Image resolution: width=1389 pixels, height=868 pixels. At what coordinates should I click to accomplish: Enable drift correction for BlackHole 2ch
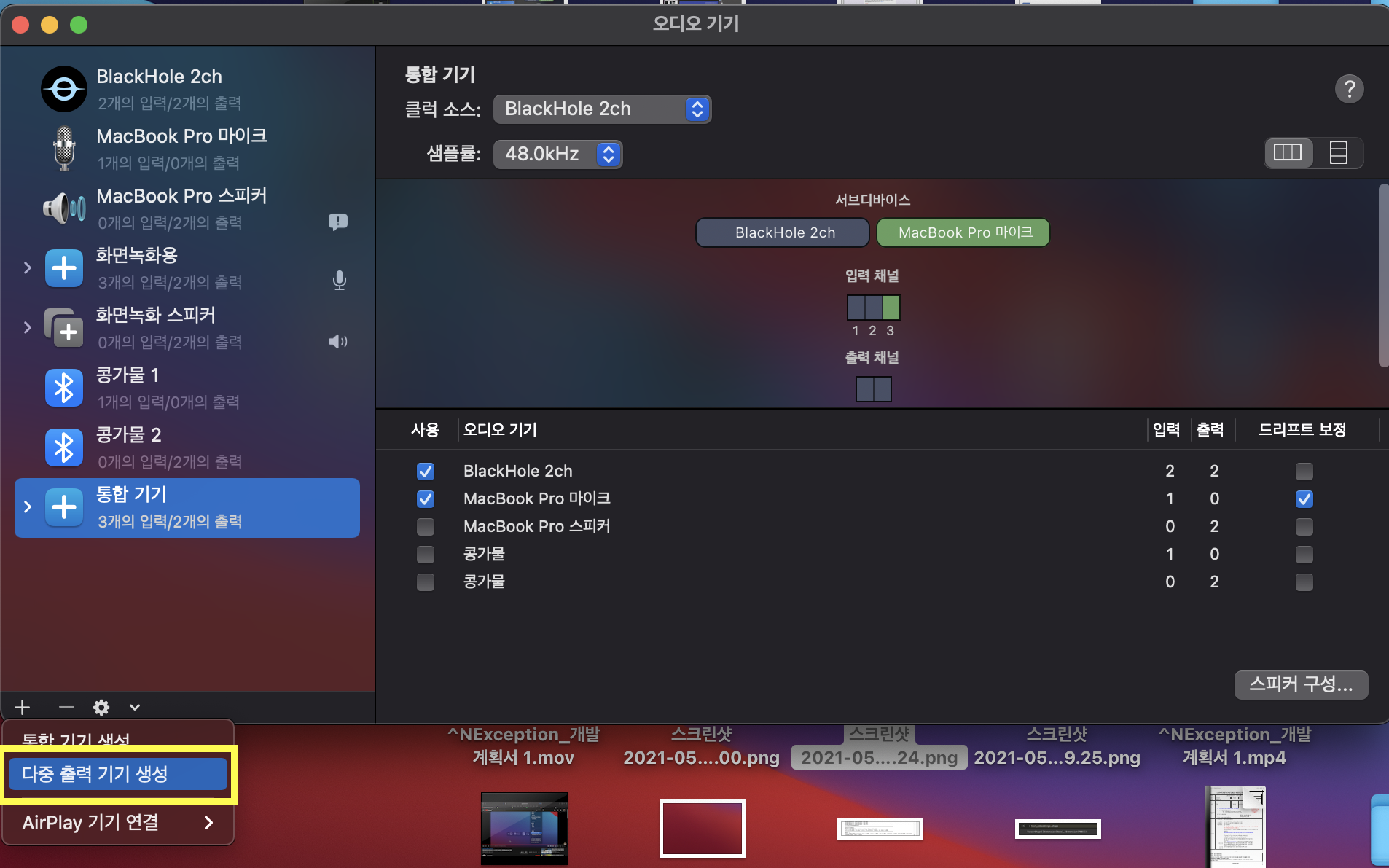(x=1304, y=472)
